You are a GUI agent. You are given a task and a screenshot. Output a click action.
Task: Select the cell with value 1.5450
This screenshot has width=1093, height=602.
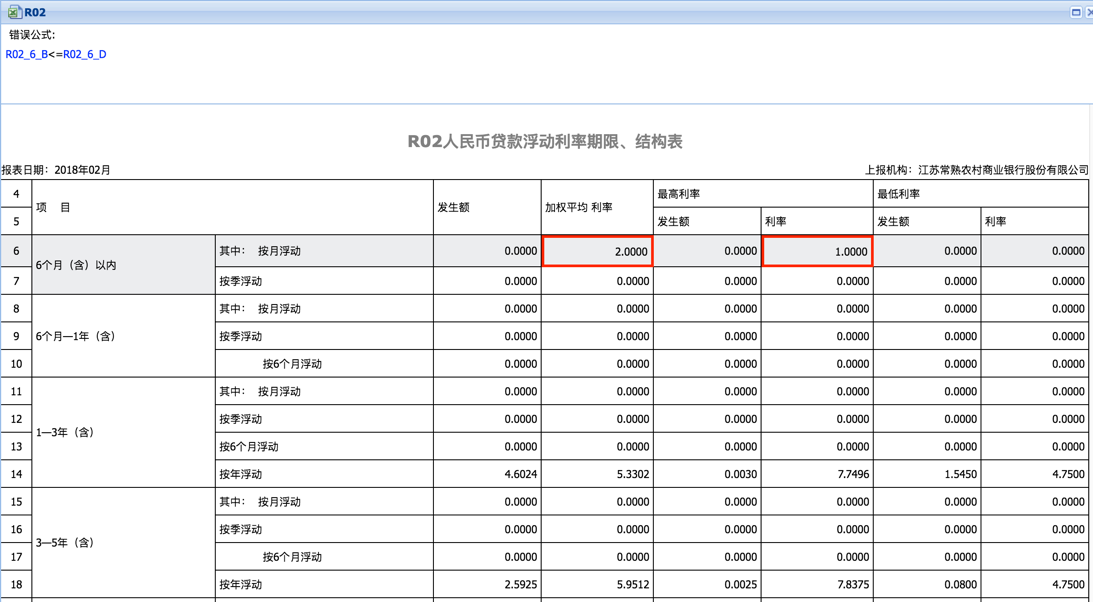(x=926, y=474)
